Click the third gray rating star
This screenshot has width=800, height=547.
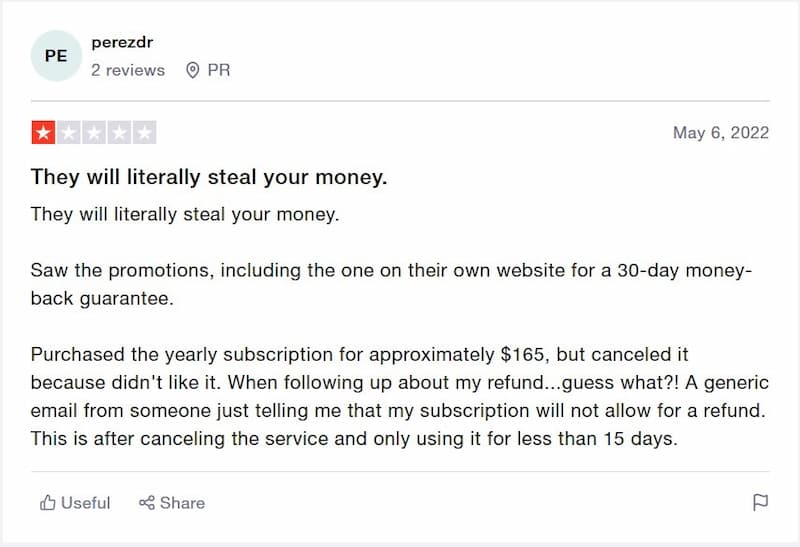pos(94,133)
